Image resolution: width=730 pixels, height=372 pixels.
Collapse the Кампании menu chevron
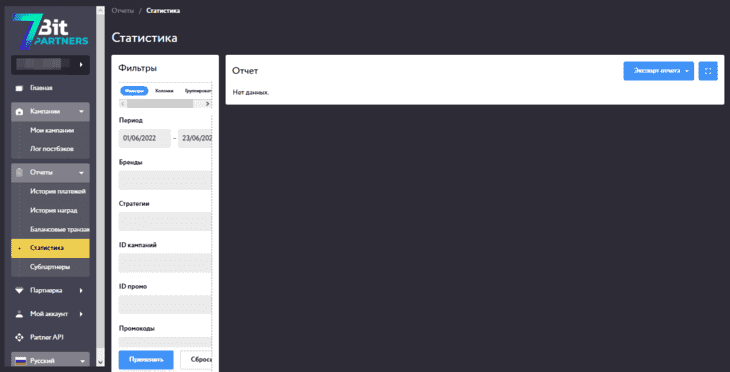pos(81,112)
